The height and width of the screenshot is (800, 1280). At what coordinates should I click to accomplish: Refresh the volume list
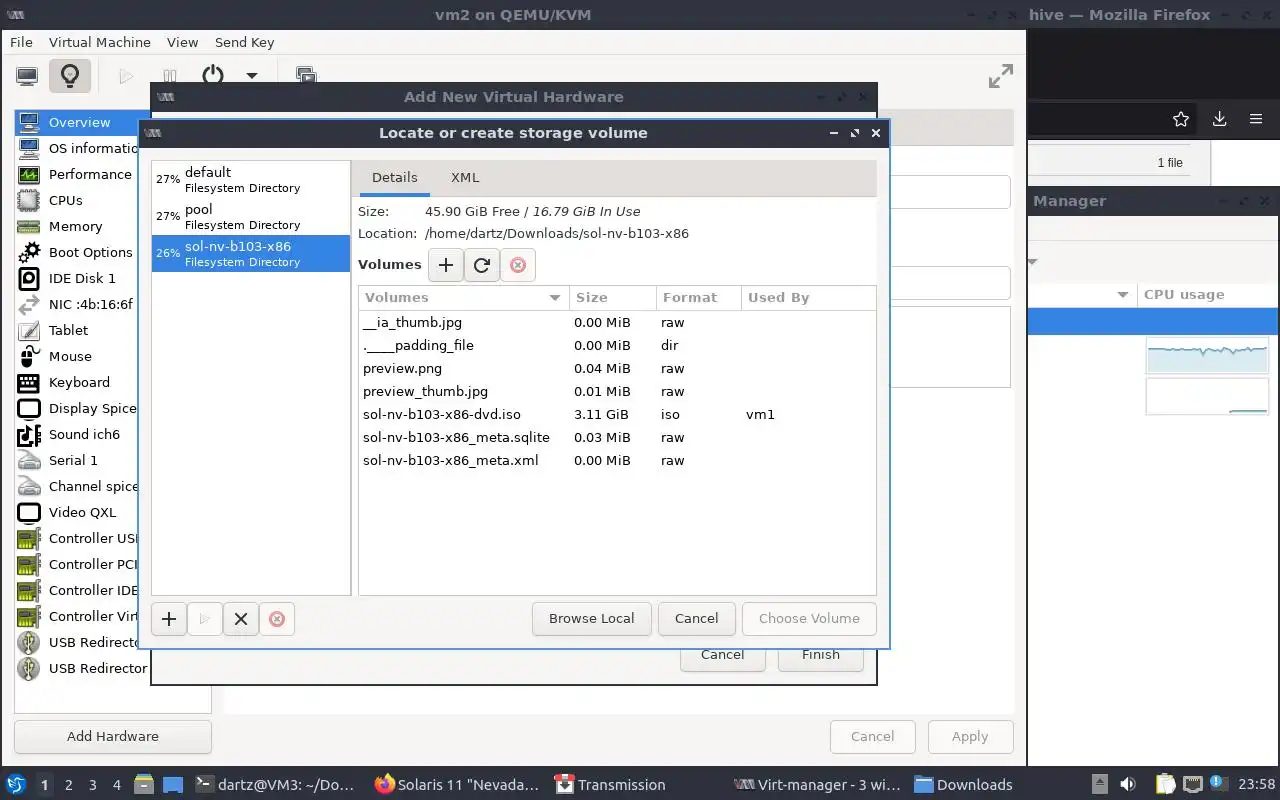482,265
